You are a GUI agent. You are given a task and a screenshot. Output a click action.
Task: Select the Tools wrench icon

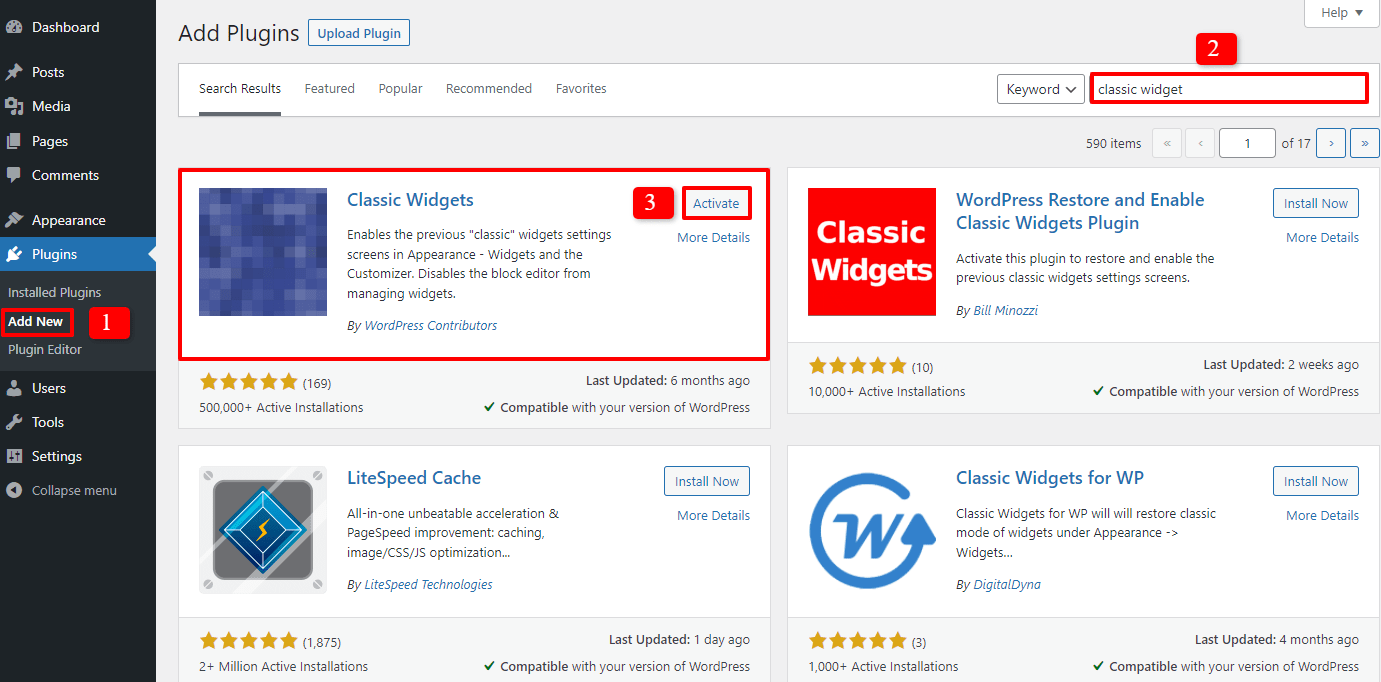18,421
